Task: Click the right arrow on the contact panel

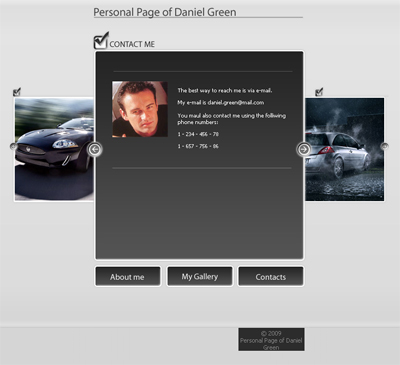Action: click(x=304, y=149)
